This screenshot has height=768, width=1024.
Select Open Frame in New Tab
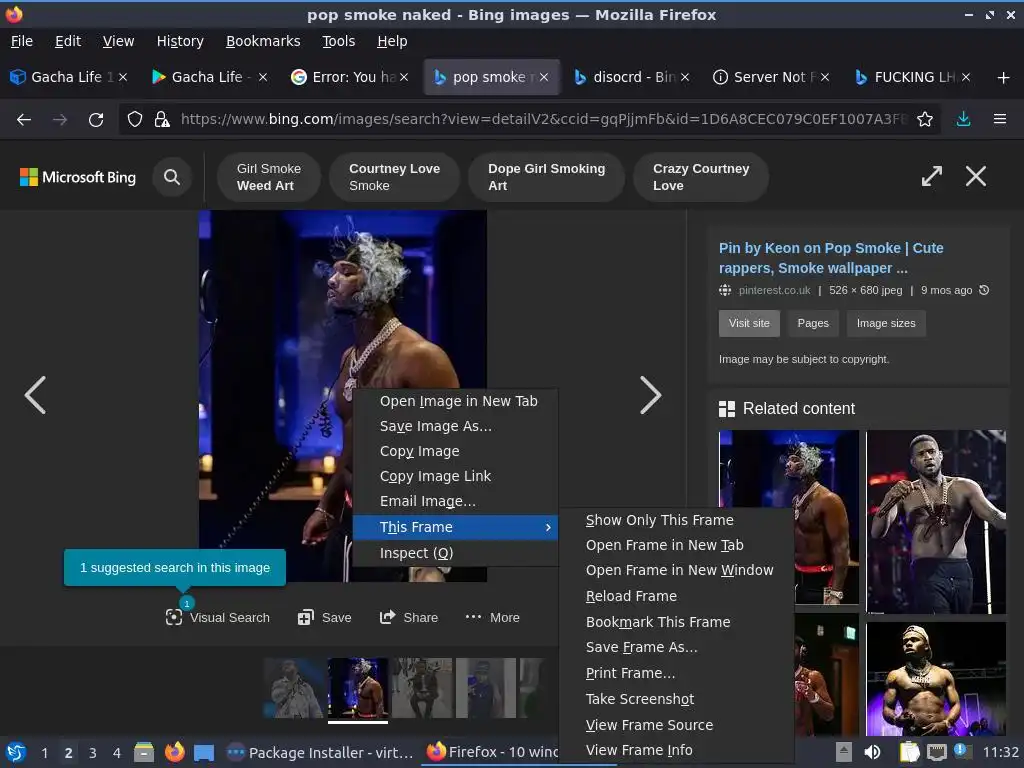(677, 545)
